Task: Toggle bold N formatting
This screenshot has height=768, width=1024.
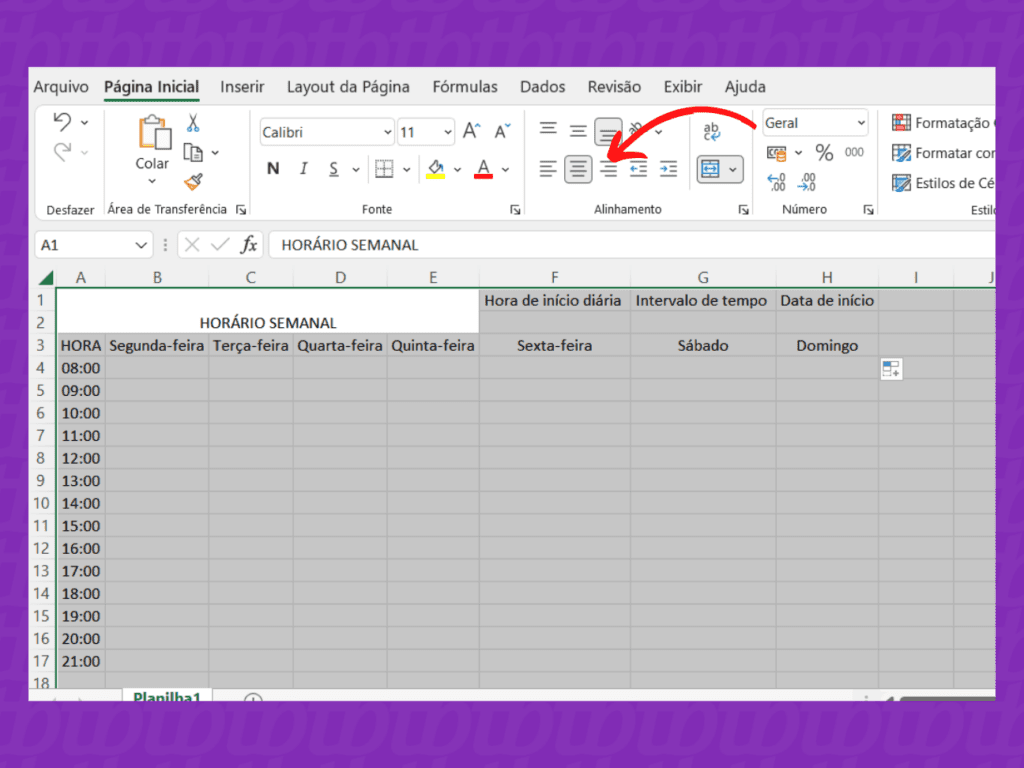Action: pos(273,169)
